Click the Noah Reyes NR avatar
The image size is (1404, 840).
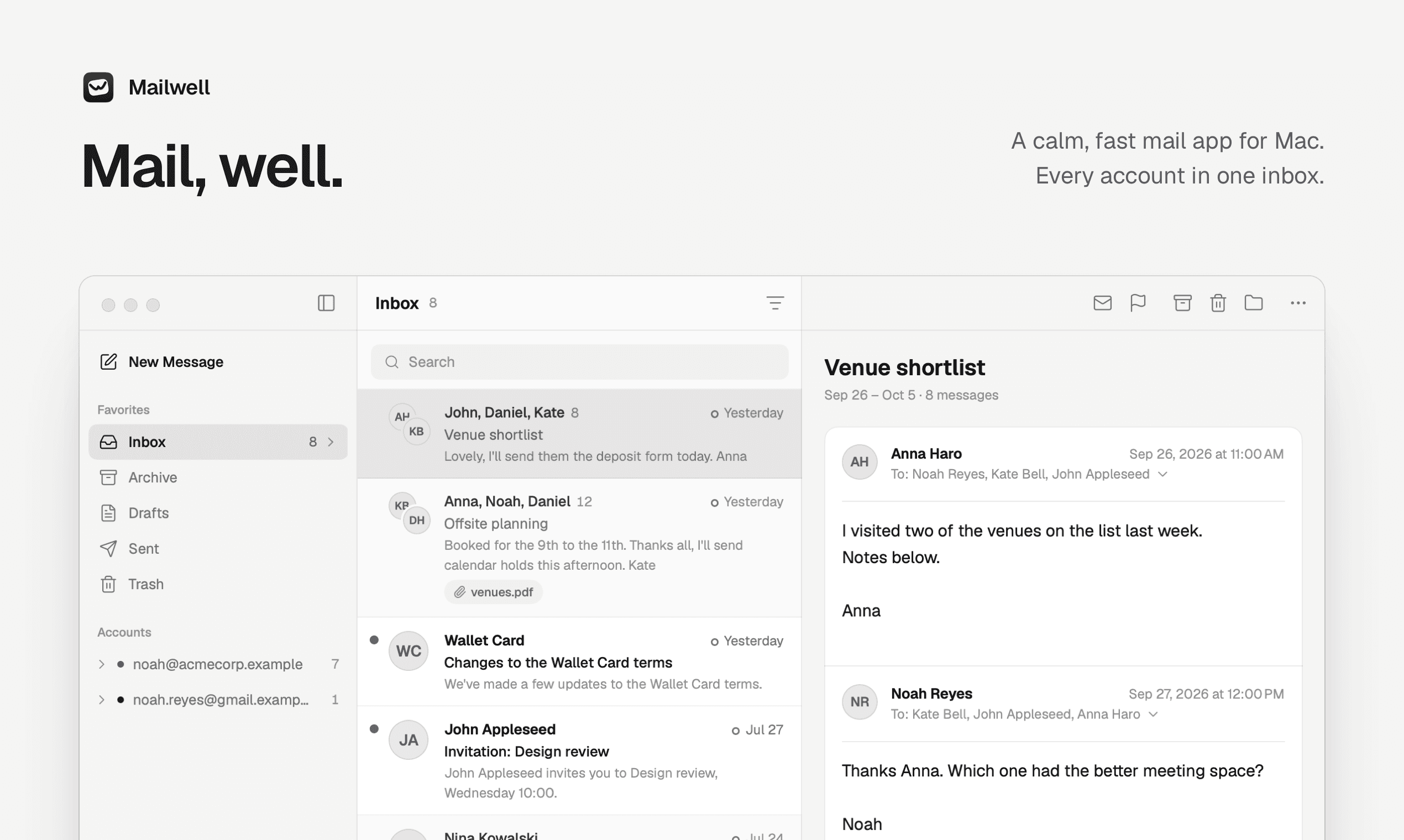click(x=860, y=701)
